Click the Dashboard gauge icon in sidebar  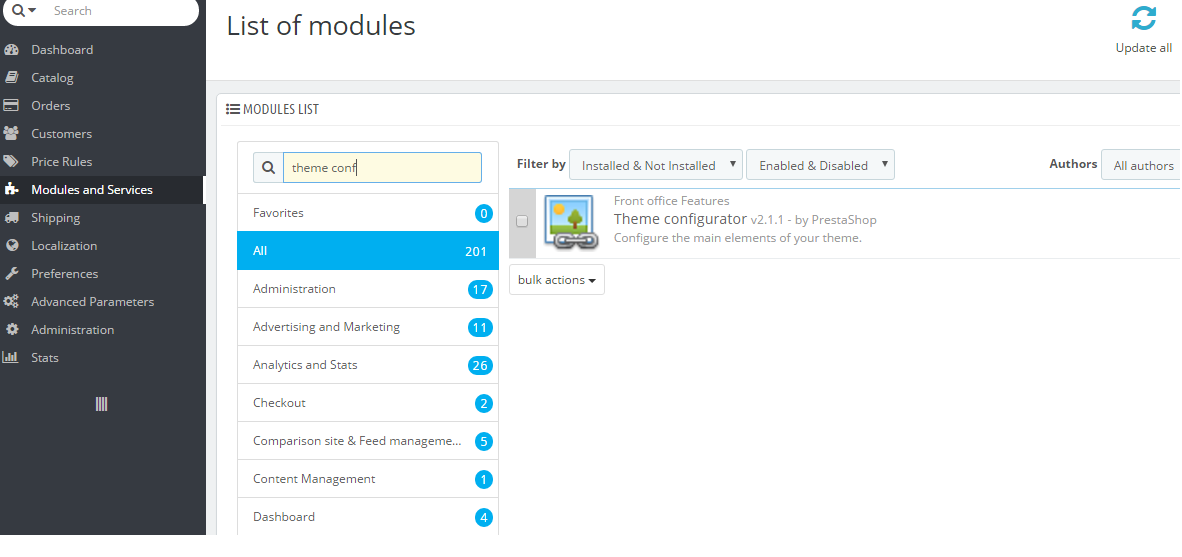coord(12,50)
